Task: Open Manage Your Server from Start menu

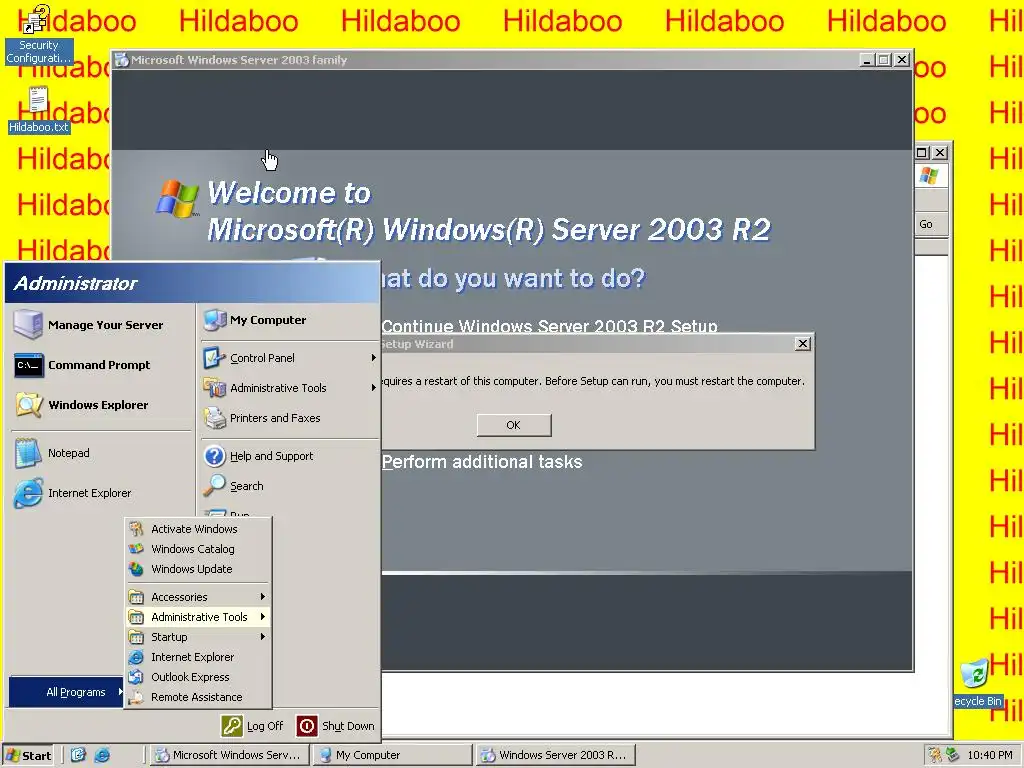Action: coord(101,325)
